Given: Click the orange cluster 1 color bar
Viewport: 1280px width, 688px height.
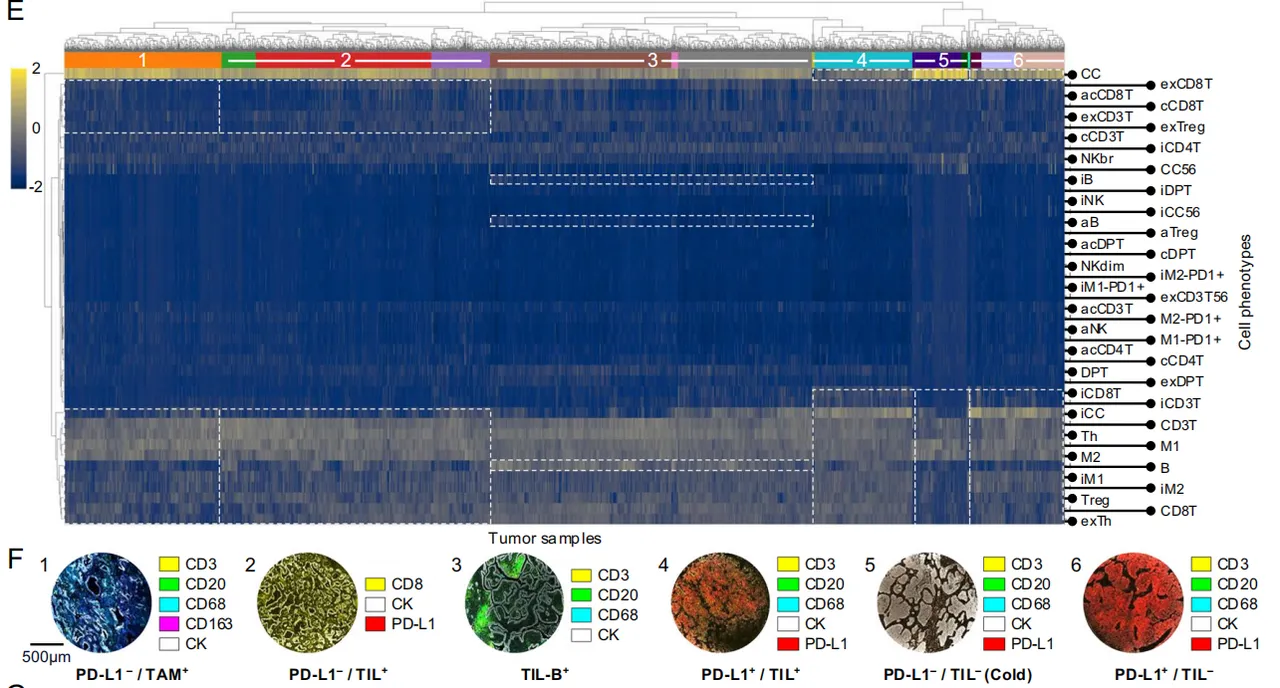Looking at the screenshot, I should pos(142,61).
